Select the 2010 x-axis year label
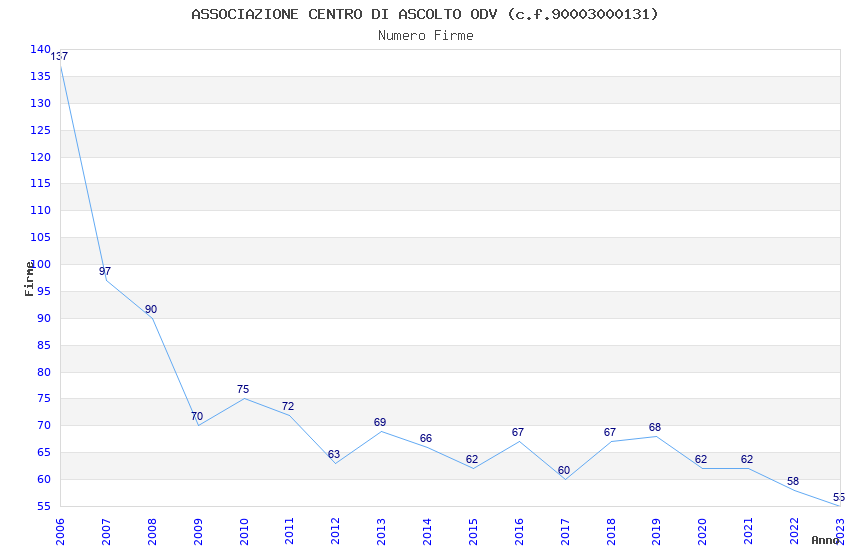The height and width of the screenshot is (550, 850). pyautogui.click(x=243, y=532)
